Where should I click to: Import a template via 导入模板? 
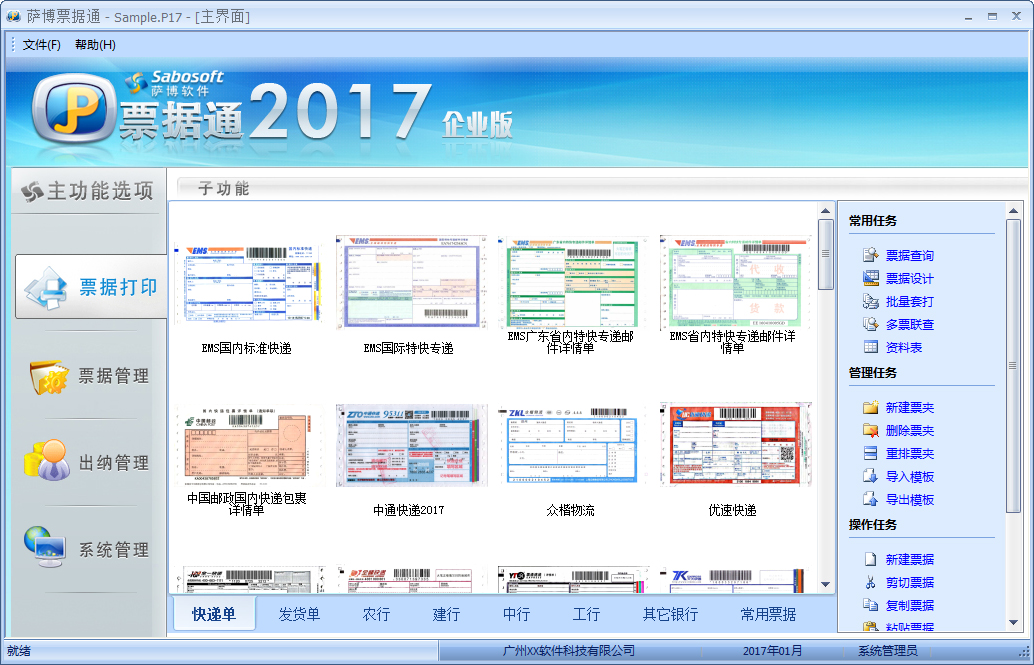911,476
